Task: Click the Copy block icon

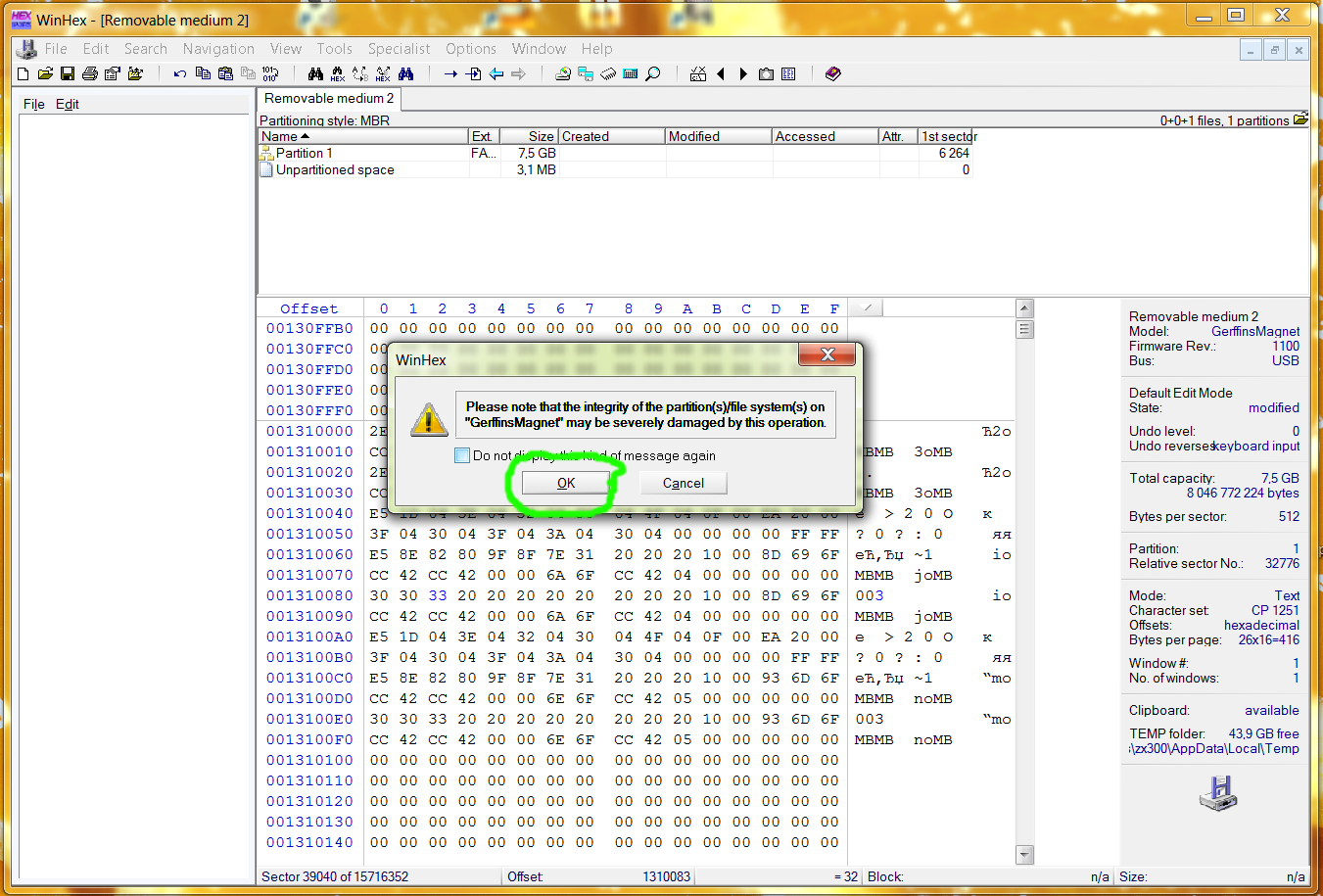Action: (x=203, y=73)
